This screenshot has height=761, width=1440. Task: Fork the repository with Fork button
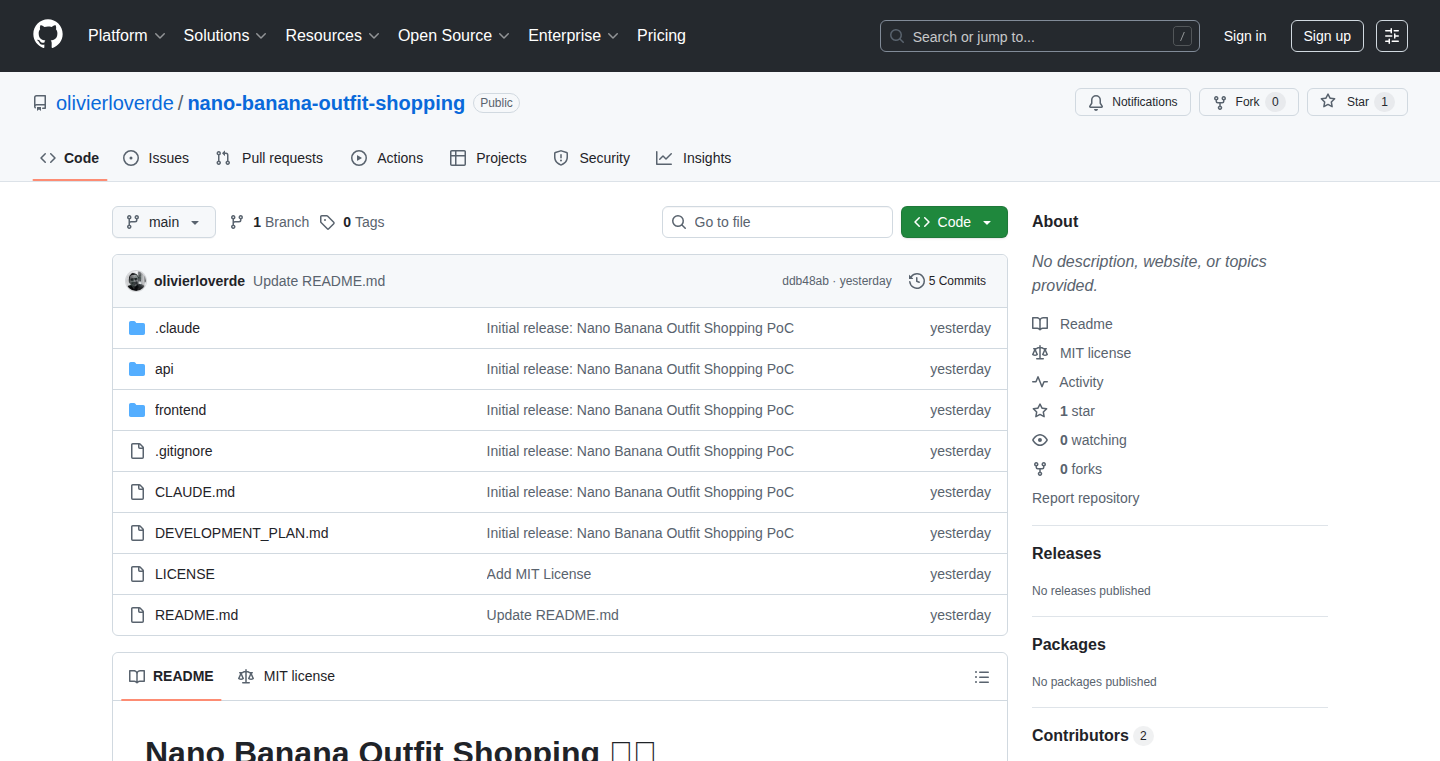coord(1248,102)
